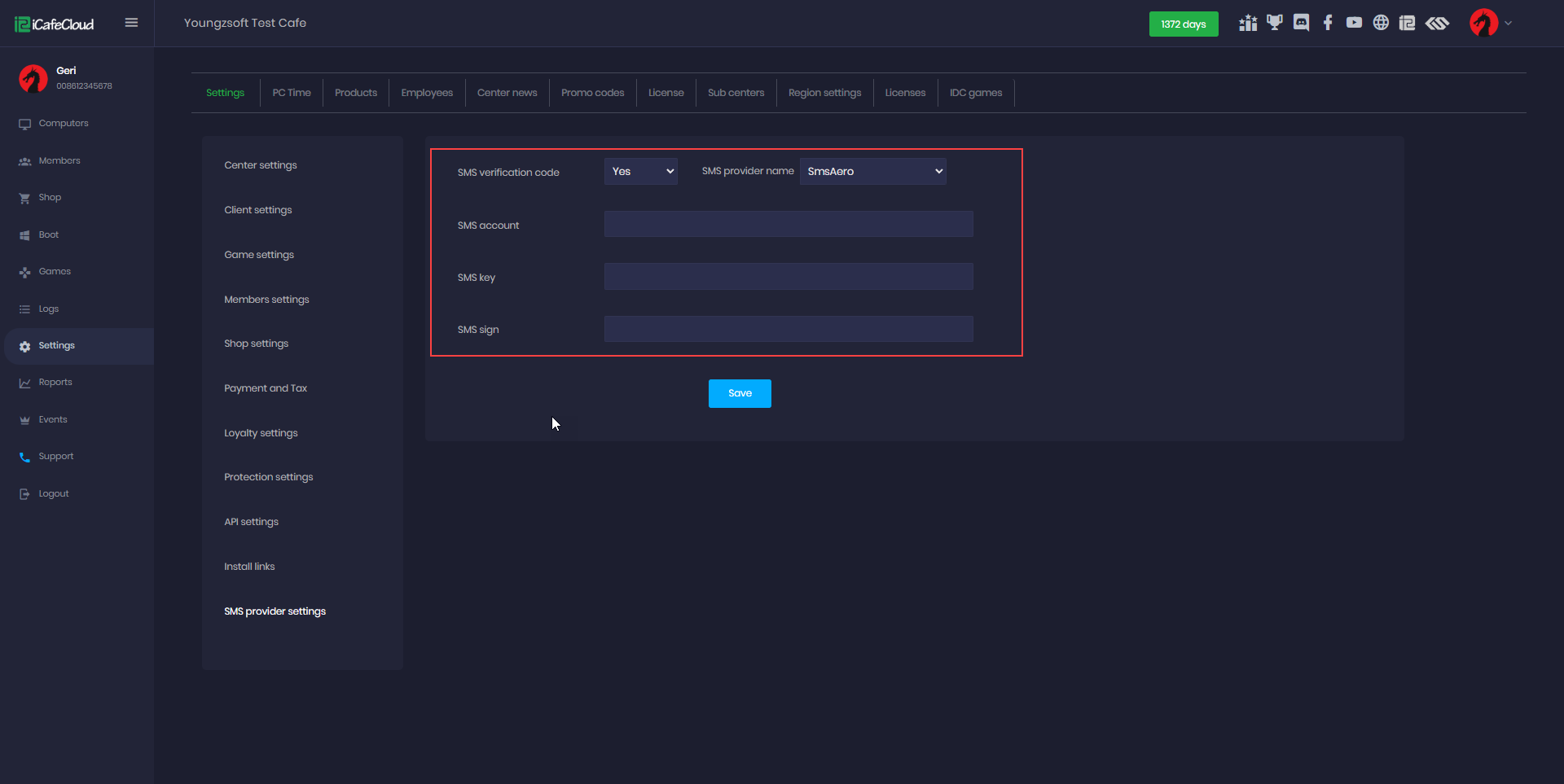Click the YouTube icon in header
1564x784 pixels.
[x=1354, y=23]
